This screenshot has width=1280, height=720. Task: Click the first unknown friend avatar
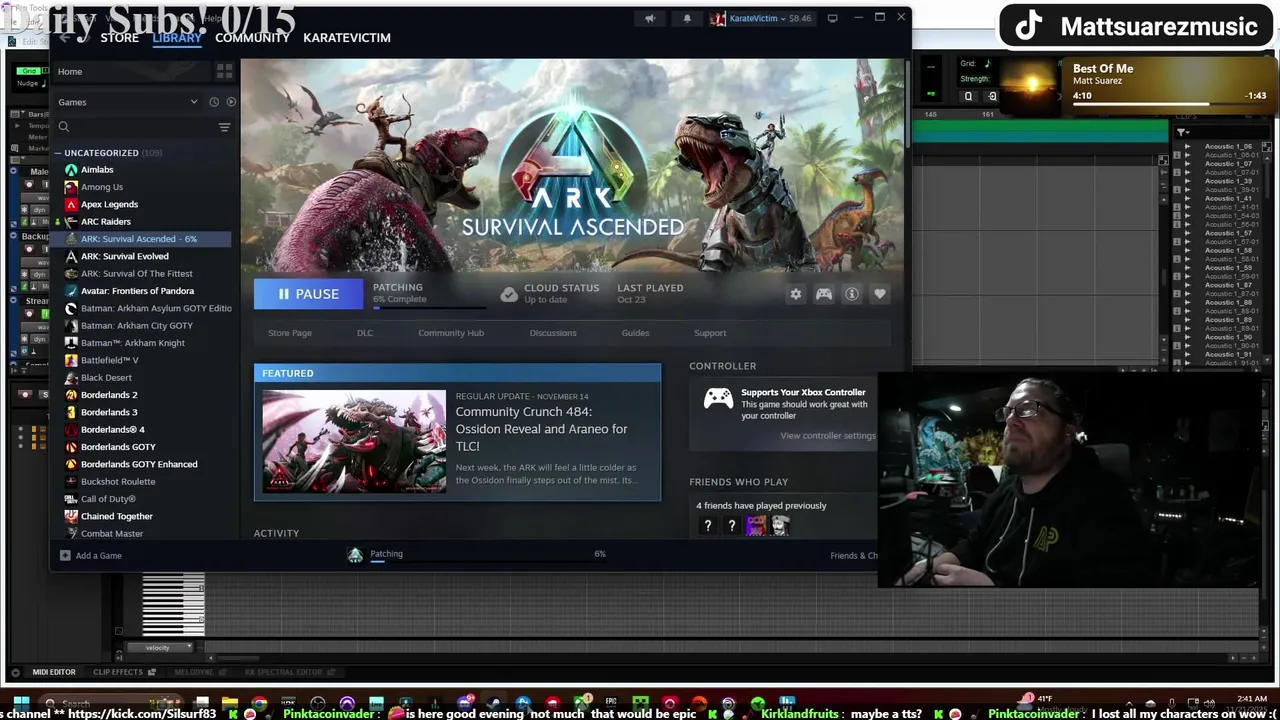(x=708, y=525)
